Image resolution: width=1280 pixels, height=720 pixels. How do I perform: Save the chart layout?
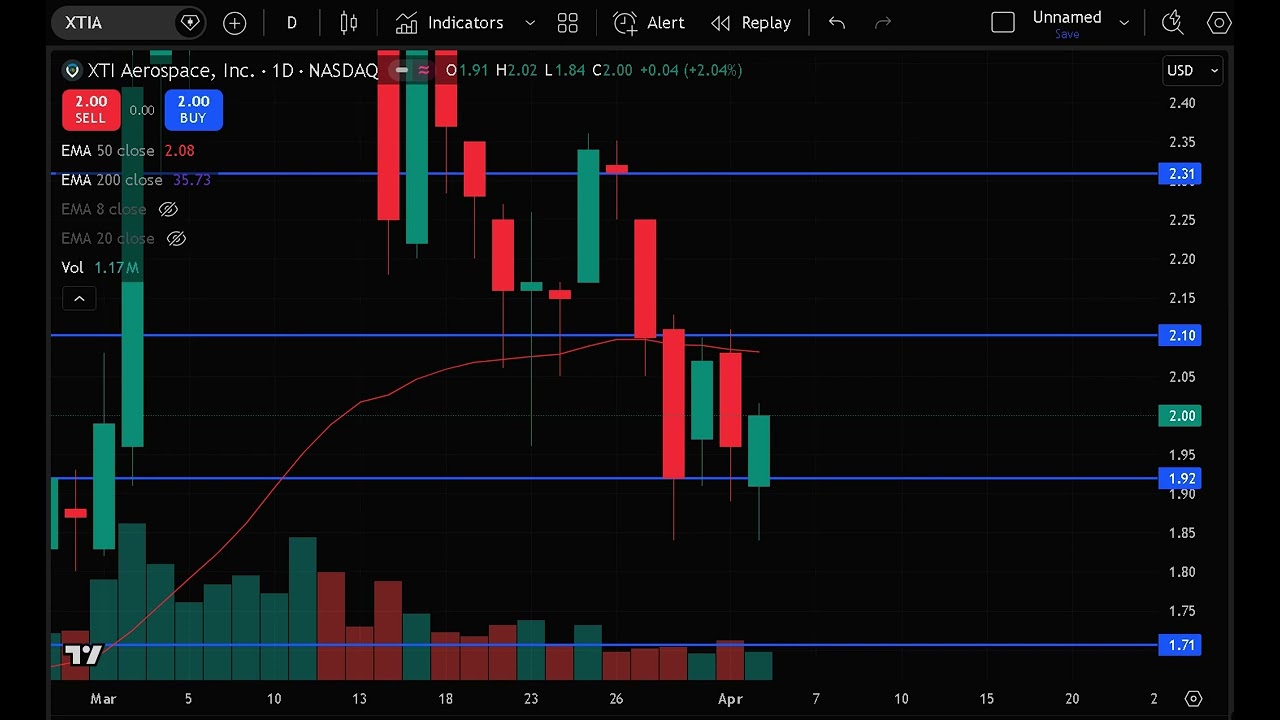1067,35
